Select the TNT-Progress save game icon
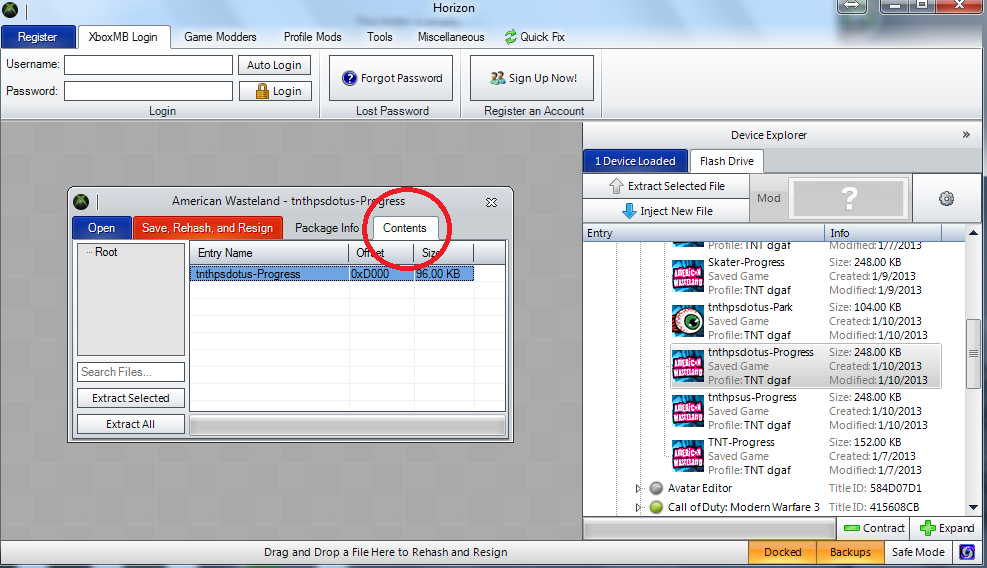Viewport: 987px width, 568px height. pos(688,456)
